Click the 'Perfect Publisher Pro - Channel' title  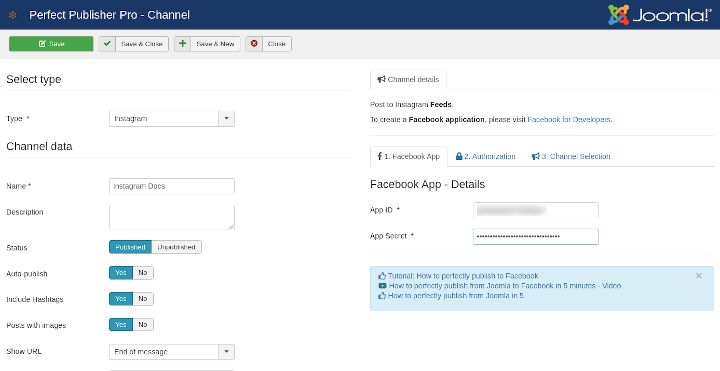point(109,15)
